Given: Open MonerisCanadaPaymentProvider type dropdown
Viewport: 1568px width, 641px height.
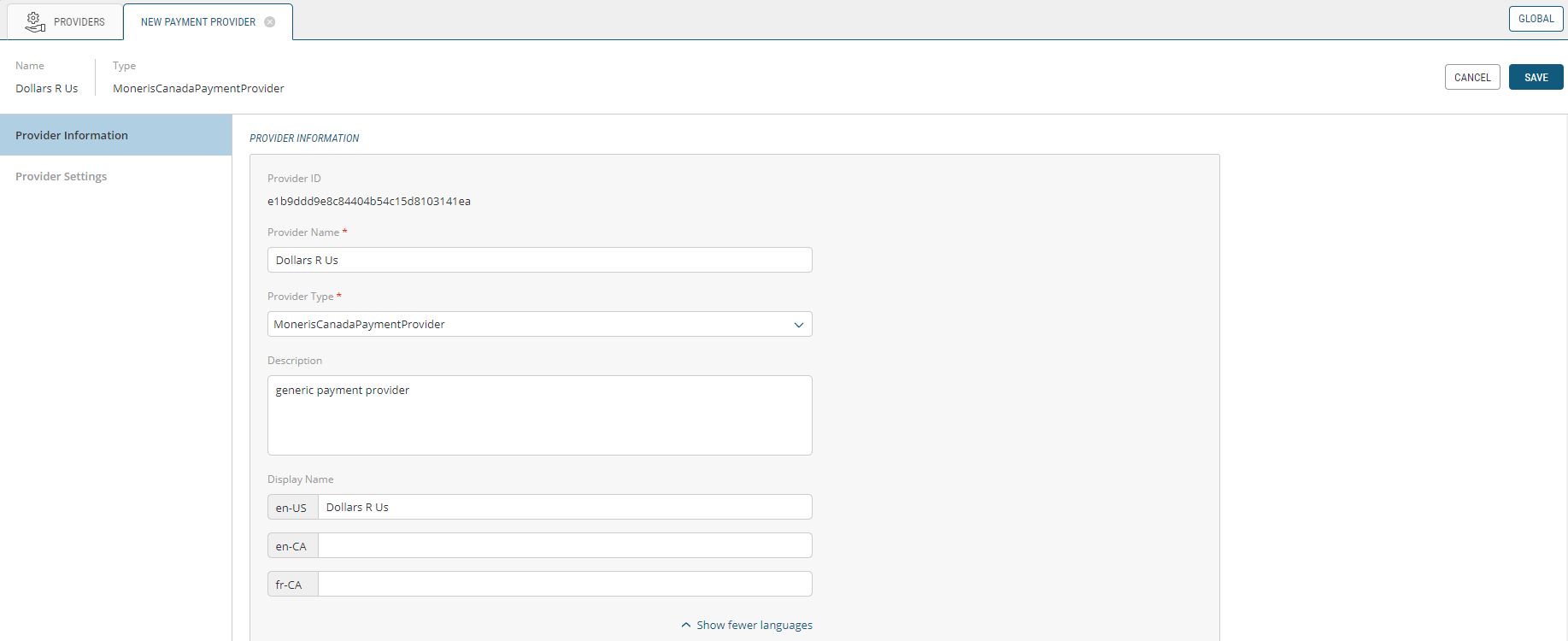Looking at the screenshot, I should click(538, 325).
